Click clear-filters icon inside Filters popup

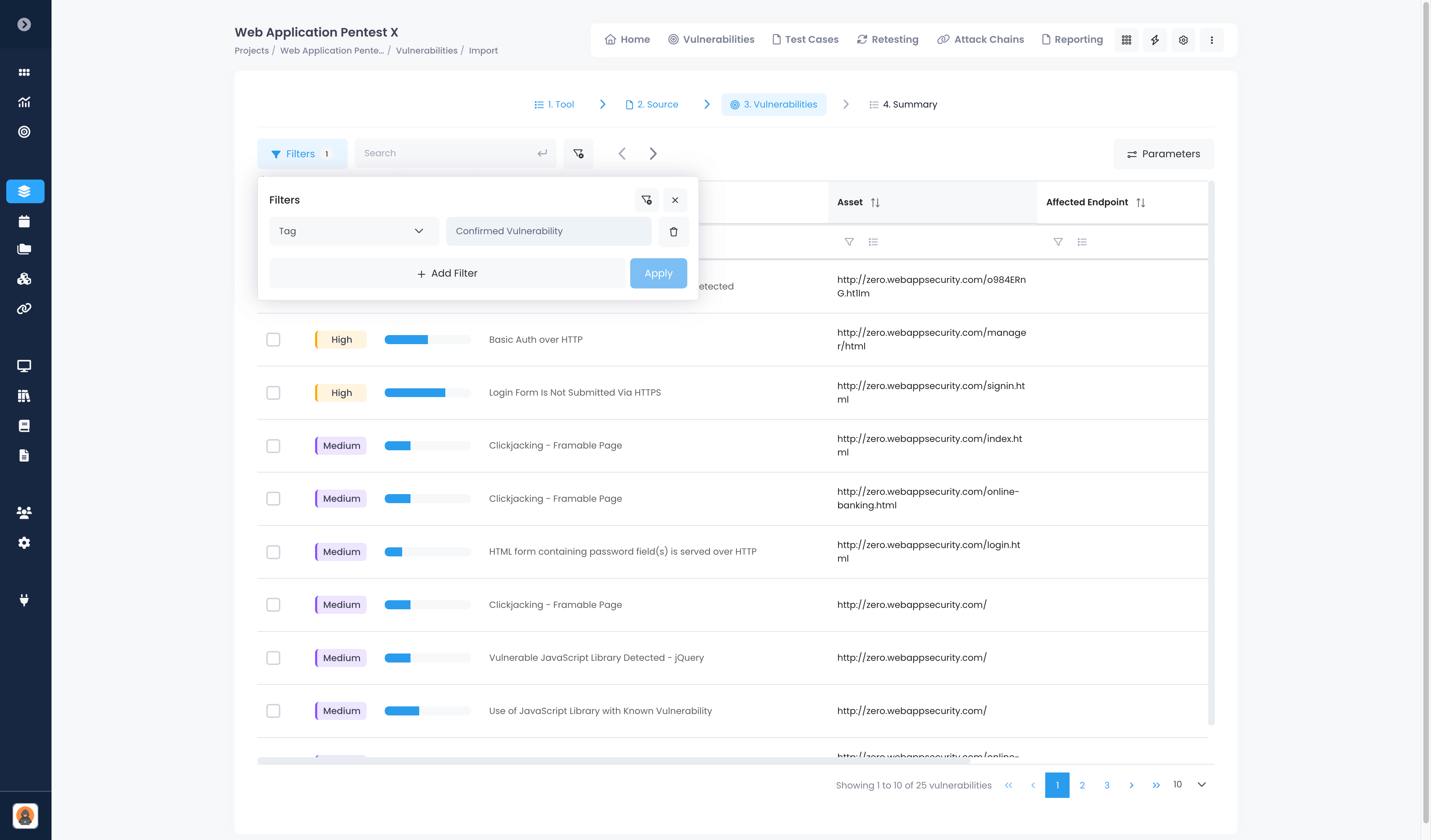point(646,200)
